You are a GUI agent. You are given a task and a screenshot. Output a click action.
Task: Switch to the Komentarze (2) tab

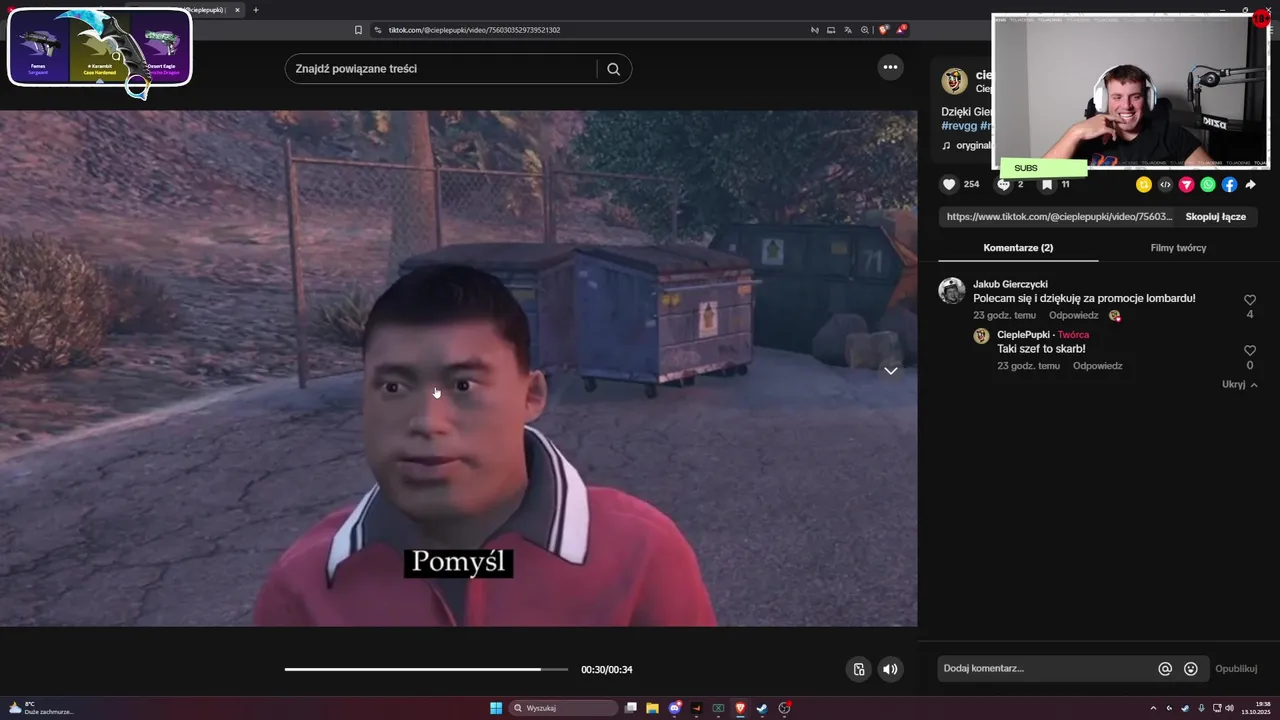point(1018,248)
